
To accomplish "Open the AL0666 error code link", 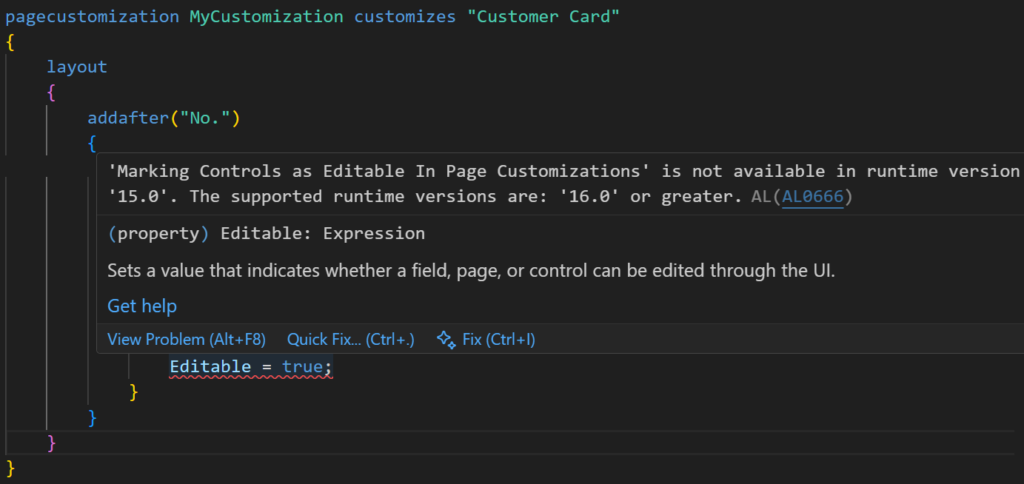I will pos(812,197).
